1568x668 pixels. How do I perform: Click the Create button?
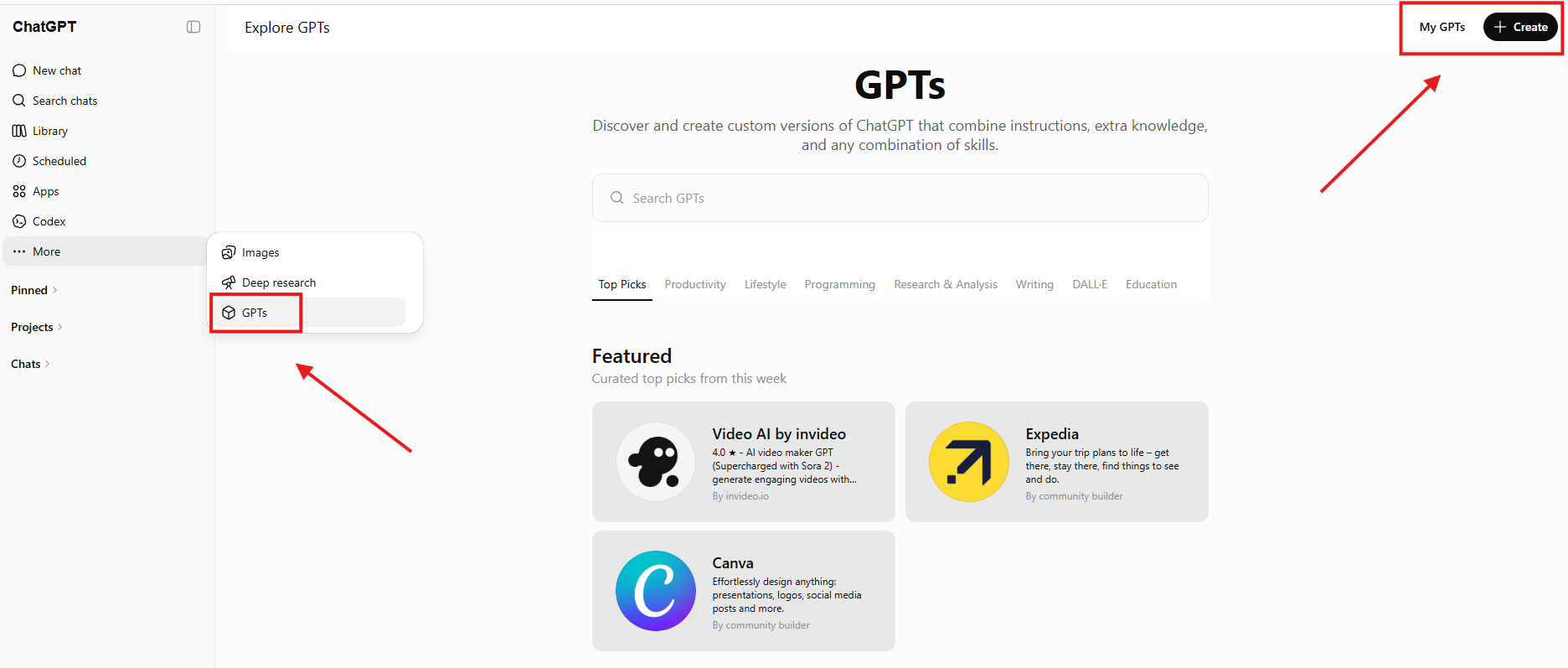tap(1520, 27)
